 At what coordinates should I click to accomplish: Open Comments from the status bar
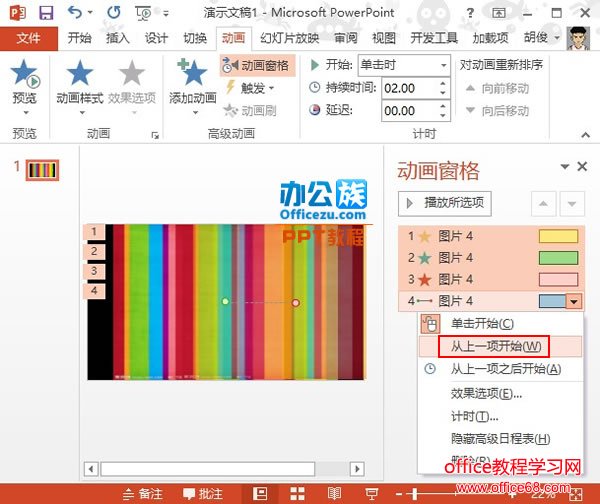coord(202,494)
